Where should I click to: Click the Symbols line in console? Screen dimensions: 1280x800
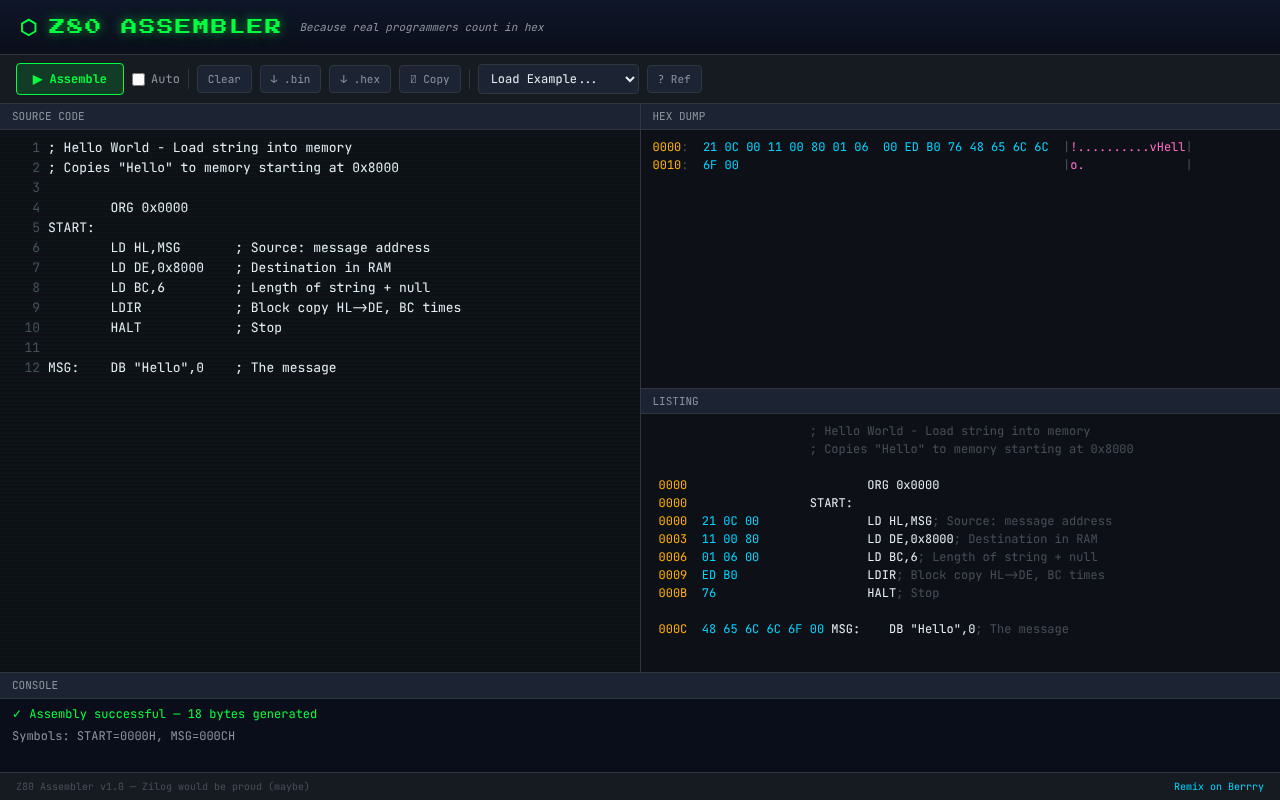tap(124, 737)
